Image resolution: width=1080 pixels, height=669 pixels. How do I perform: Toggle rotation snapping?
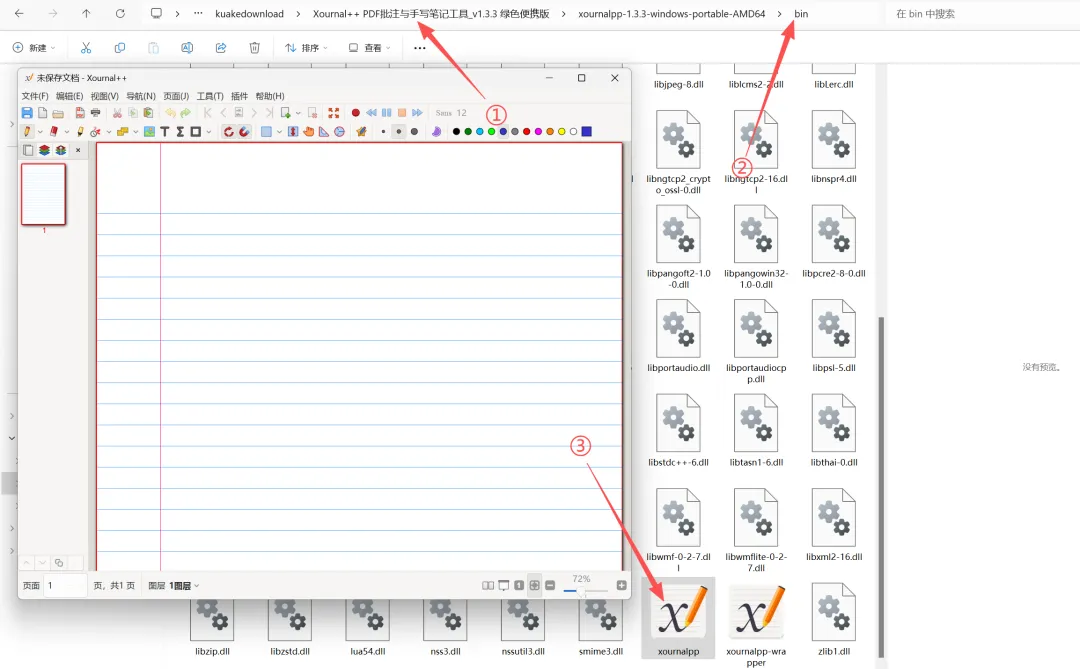pos(229,131)
